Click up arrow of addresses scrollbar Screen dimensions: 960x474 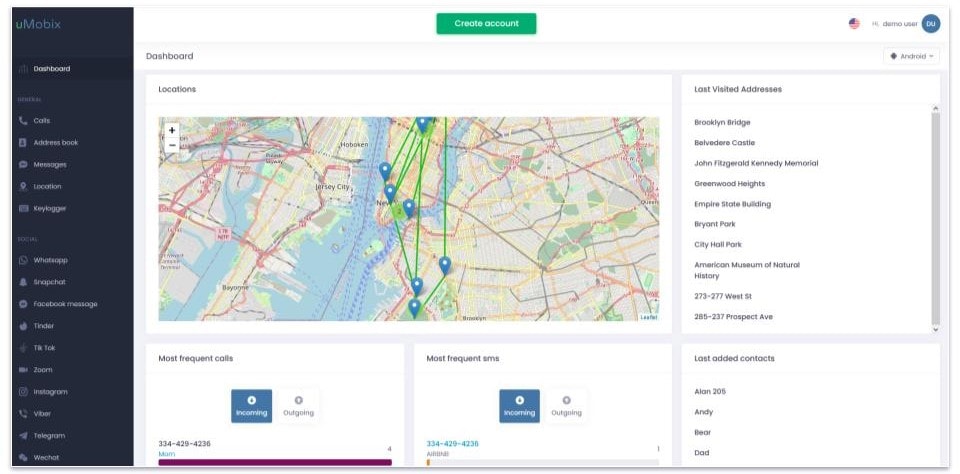935,108
